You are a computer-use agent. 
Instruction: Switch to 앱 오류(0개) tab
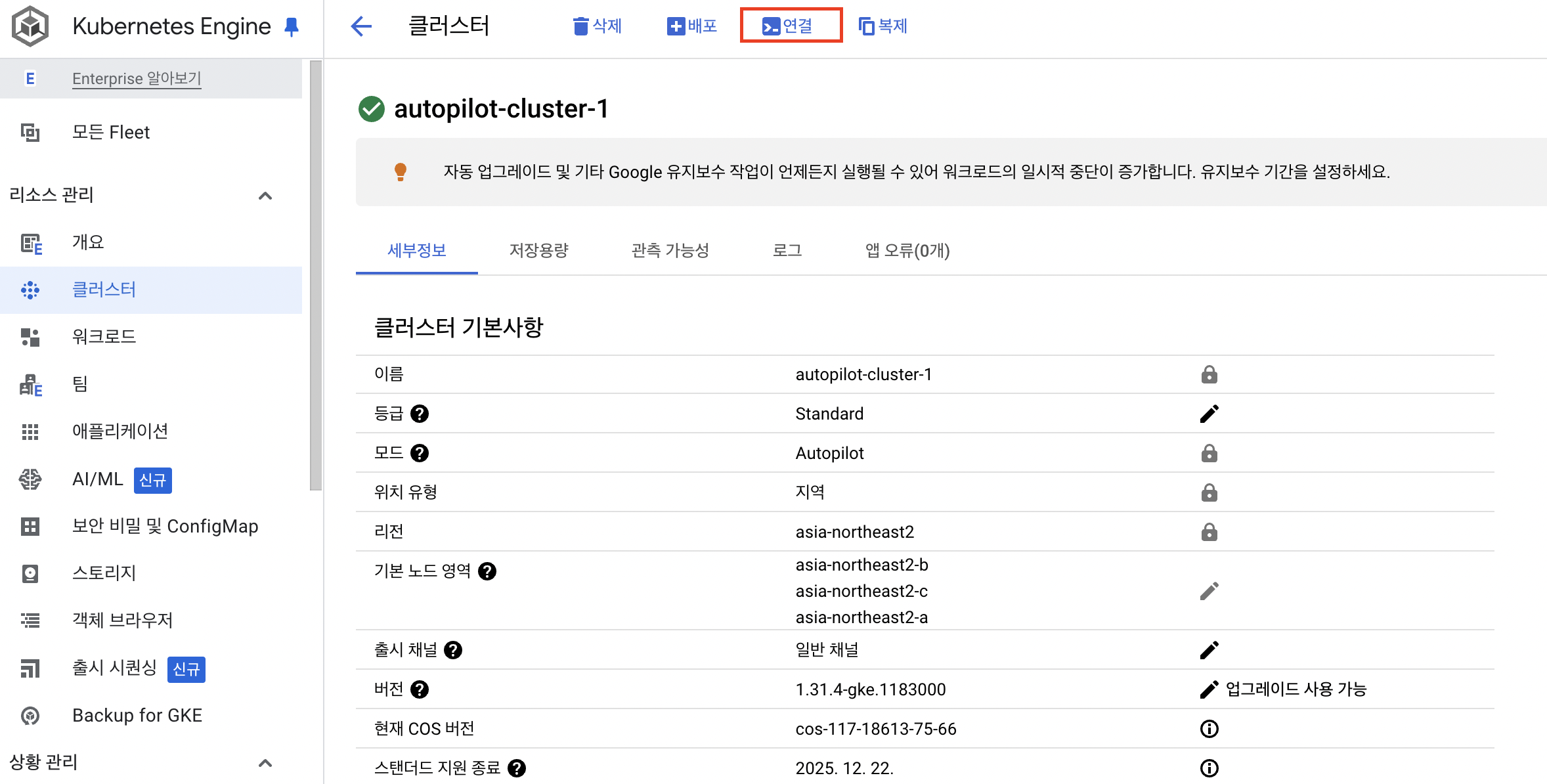(907, 250)
